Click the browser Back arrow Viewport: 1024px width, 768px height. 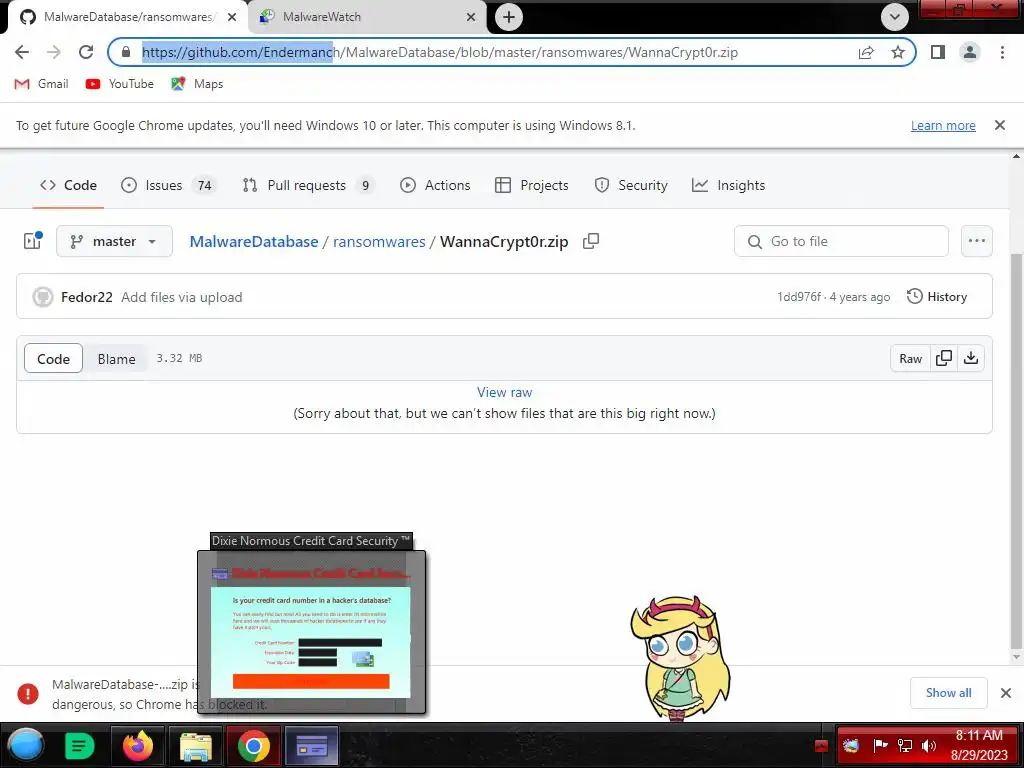pos(22,52)
